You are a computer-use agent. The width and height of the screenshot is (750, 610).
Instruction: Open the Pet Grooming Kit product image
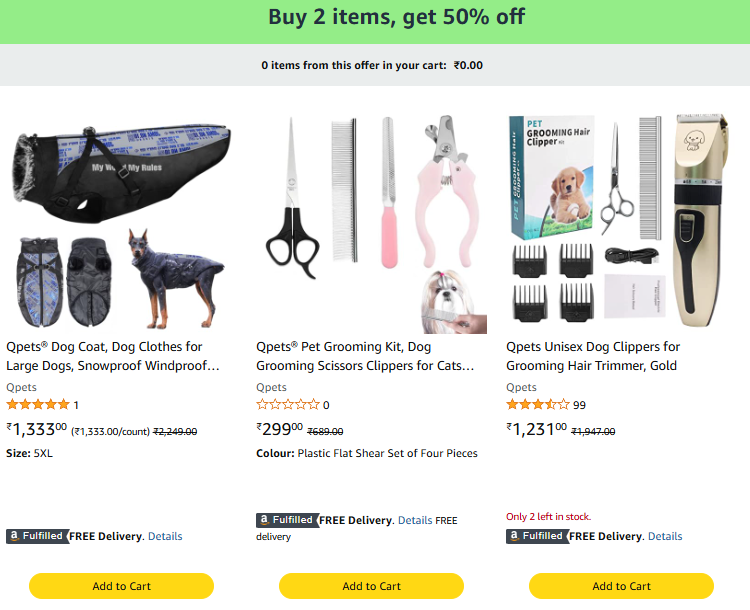[371, 222]
